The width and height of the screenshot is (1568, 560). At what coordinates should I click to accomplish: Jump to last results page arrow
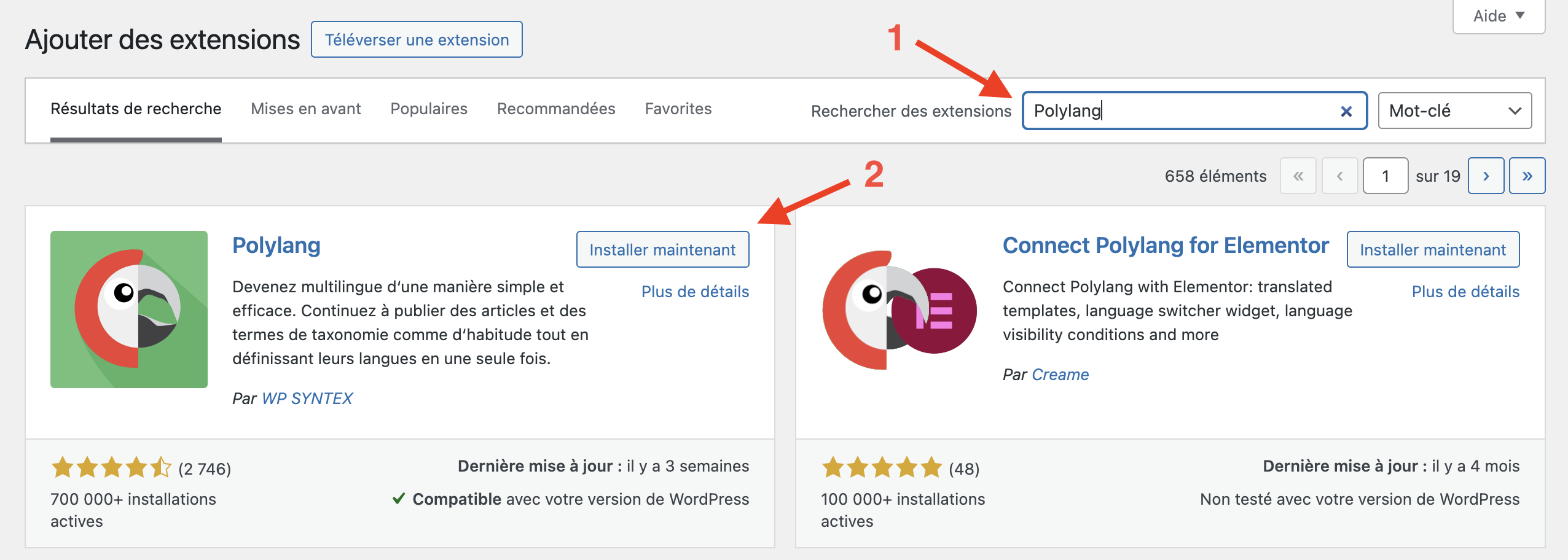[x=1527, y=176]
